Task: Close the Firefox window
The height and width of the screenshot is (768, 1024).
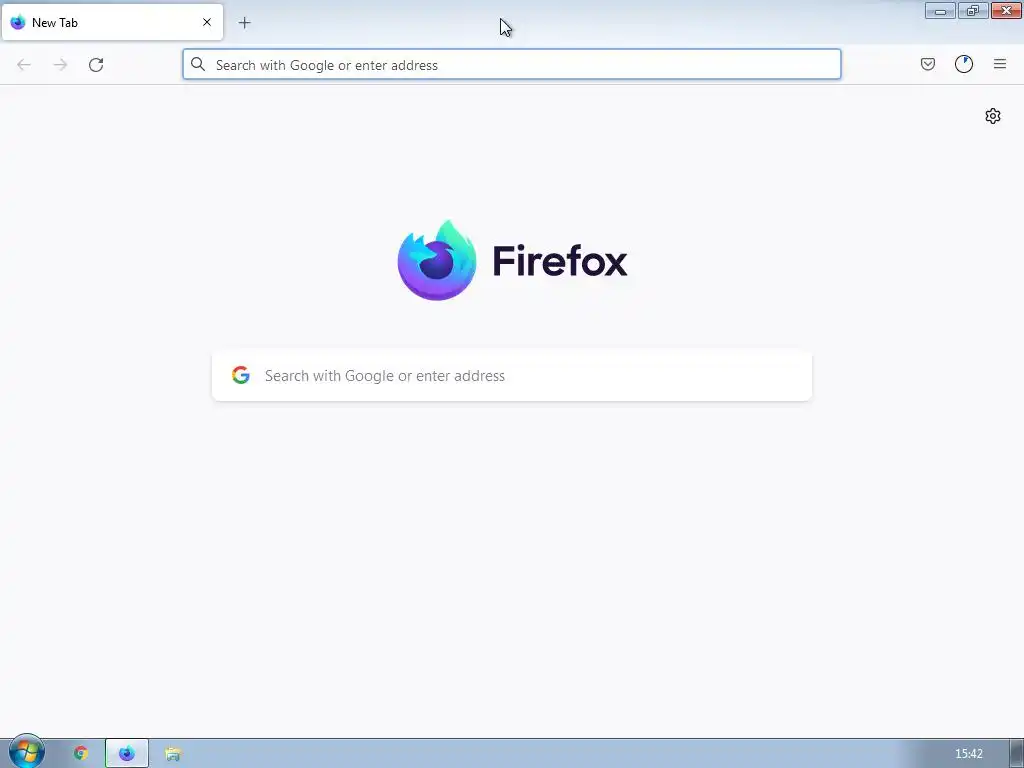Action: [x=1006, y=10]
